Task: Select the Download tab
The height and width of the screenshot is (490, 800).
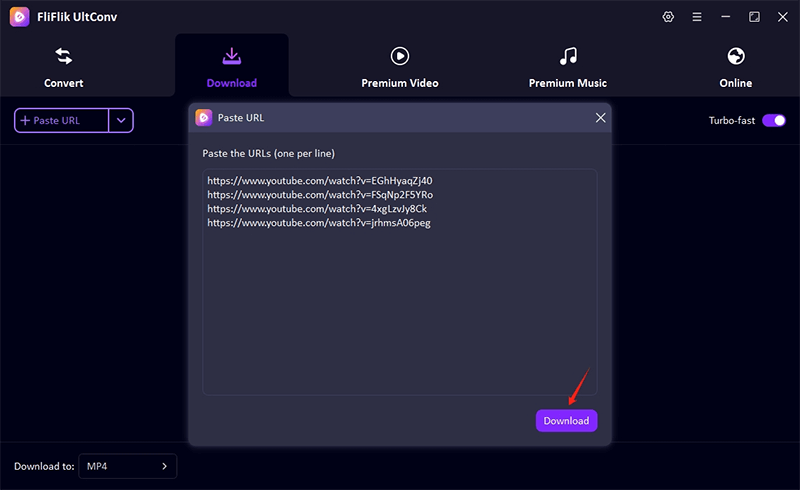Action: 232,67
